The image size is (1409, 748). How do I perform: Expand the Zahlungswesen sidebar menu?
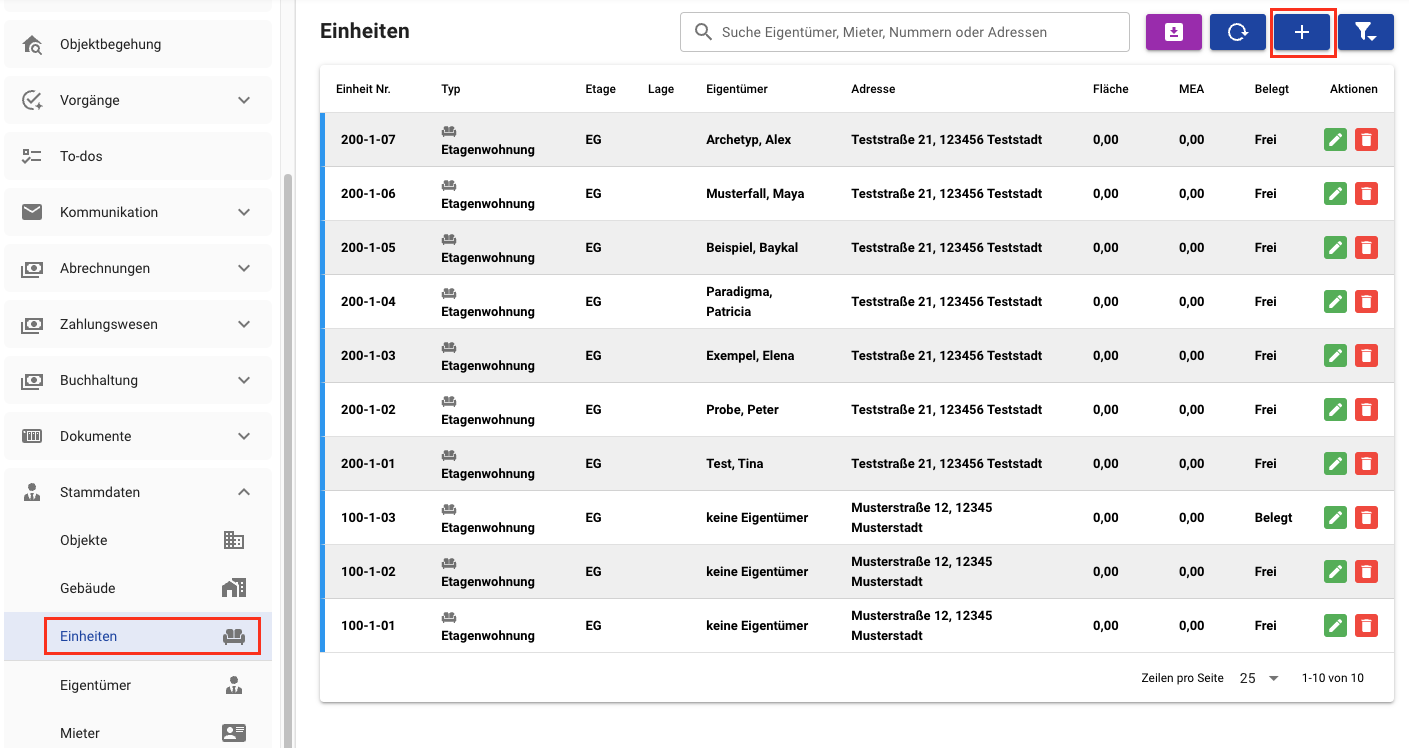coord(138,324)
